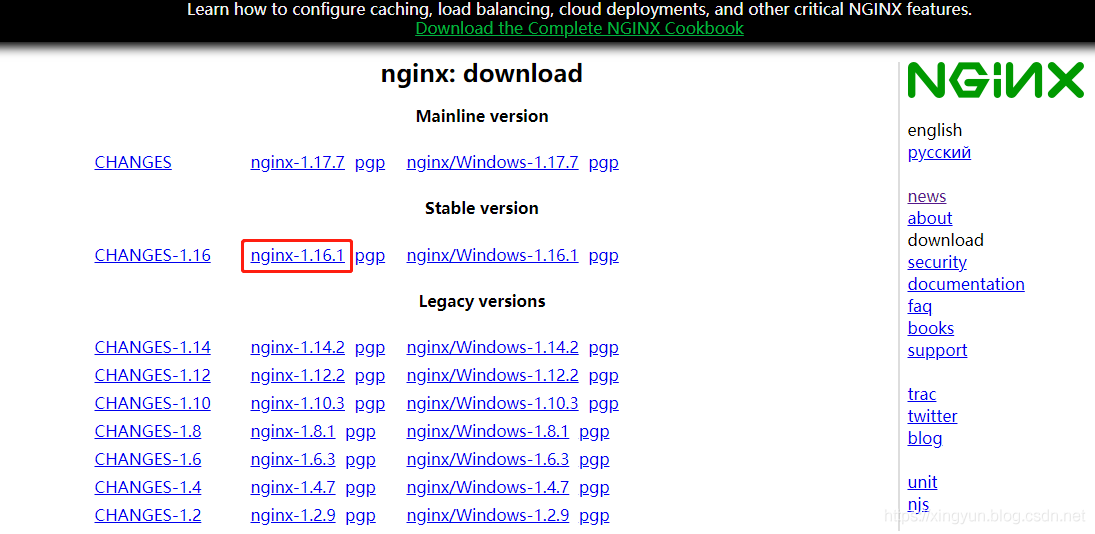Open CHANGES-1.2 link
Viewport: 1095px width, 534px height.
147,515
